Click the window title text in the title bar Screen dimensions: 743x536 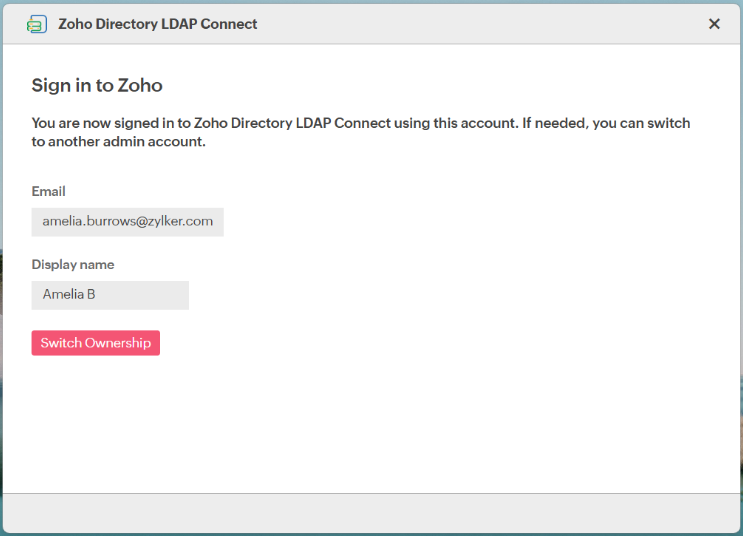coord(158,24)
